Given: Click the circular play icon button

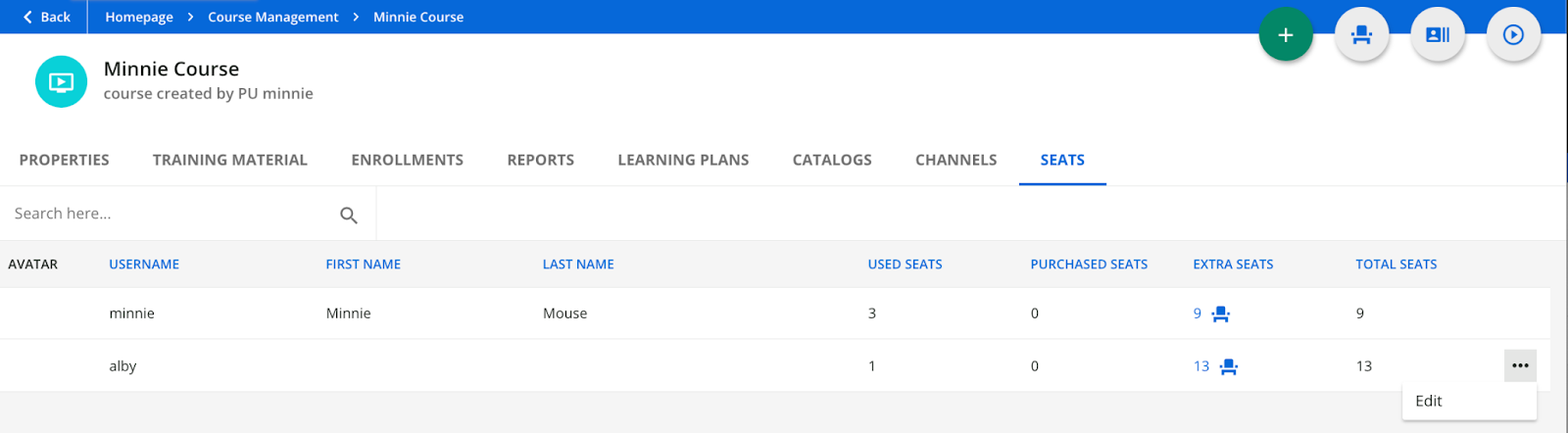Looking at the screenshot, I should click(1513, 35).
